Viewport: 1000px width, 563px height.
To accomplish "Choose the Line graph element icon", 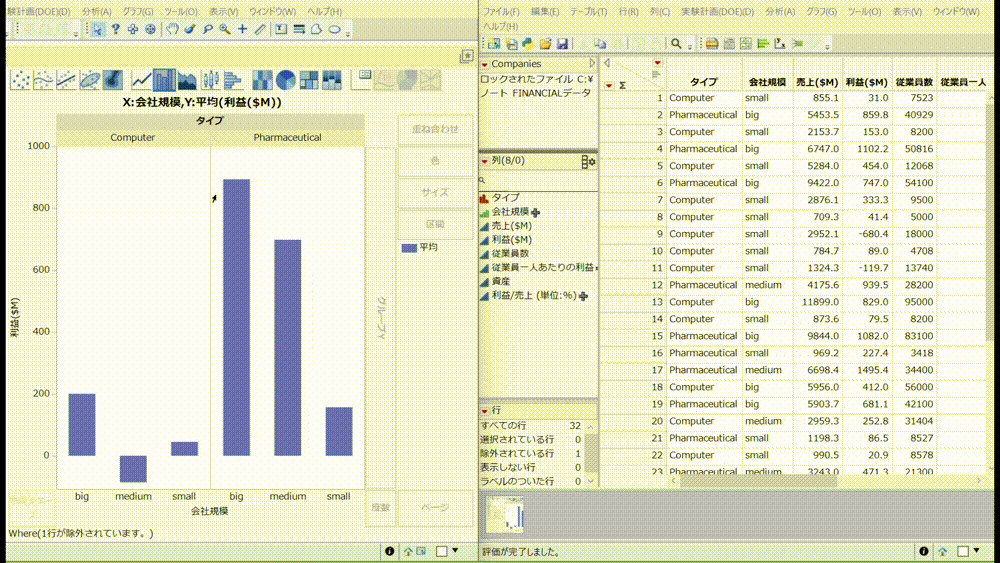I will (x=141, y=80).
